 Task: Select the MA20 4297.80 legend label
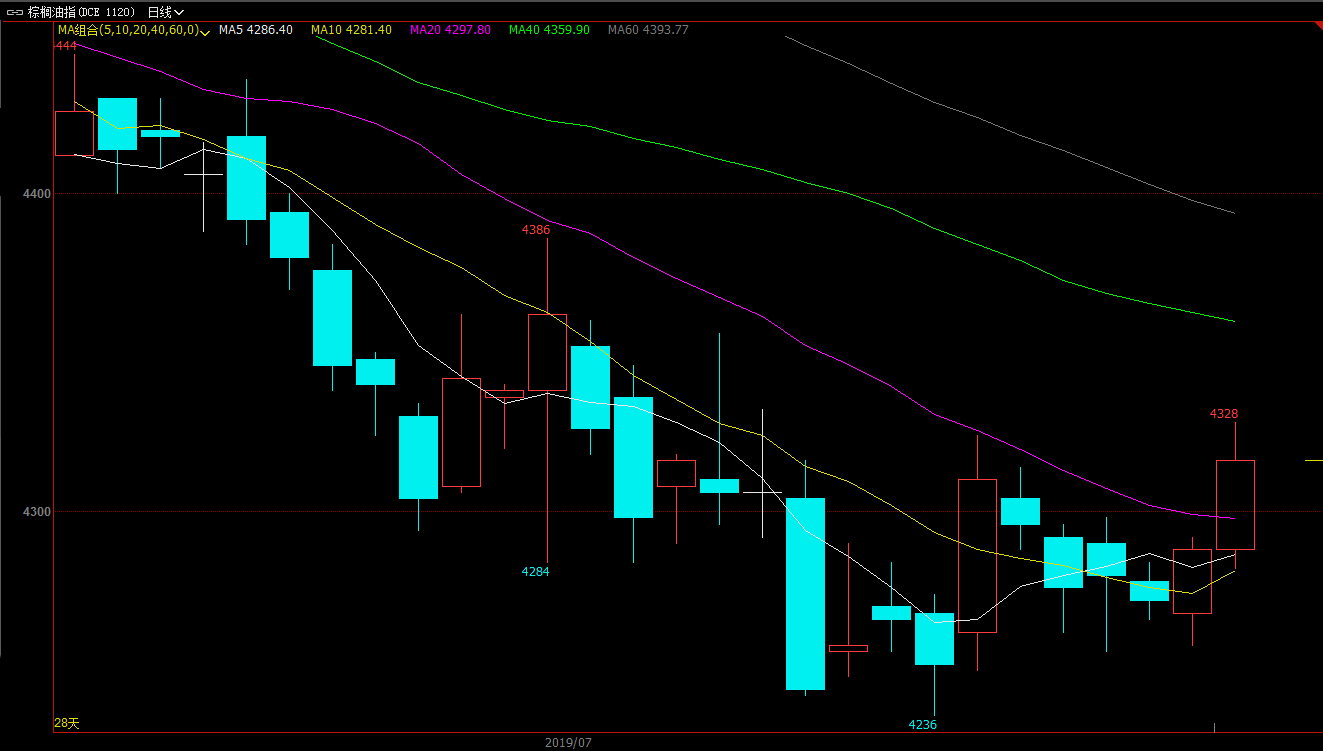tap(450, 30)
